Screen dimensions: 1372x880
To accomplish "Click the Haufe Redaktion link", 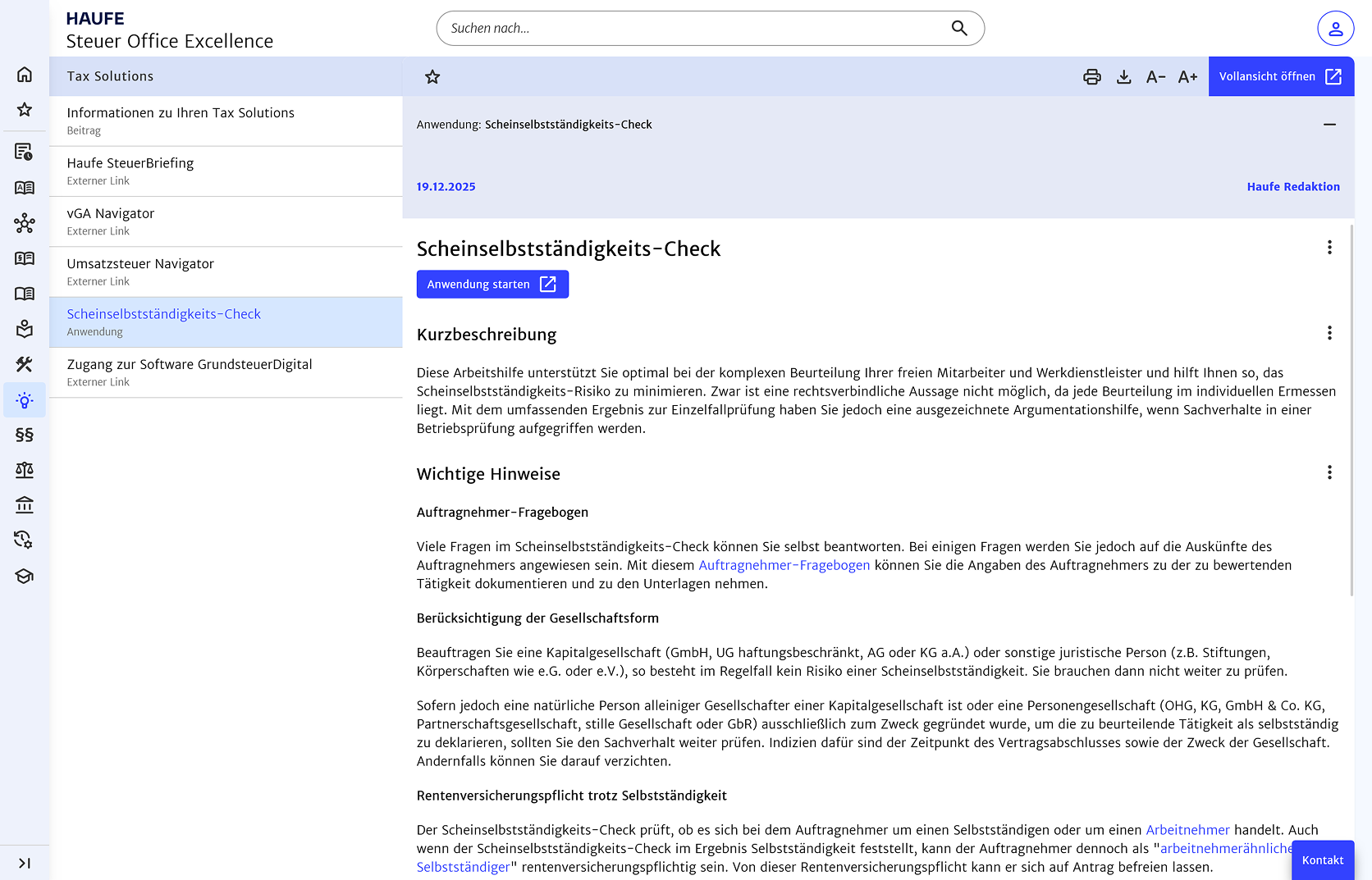I will coord(1293,187).
